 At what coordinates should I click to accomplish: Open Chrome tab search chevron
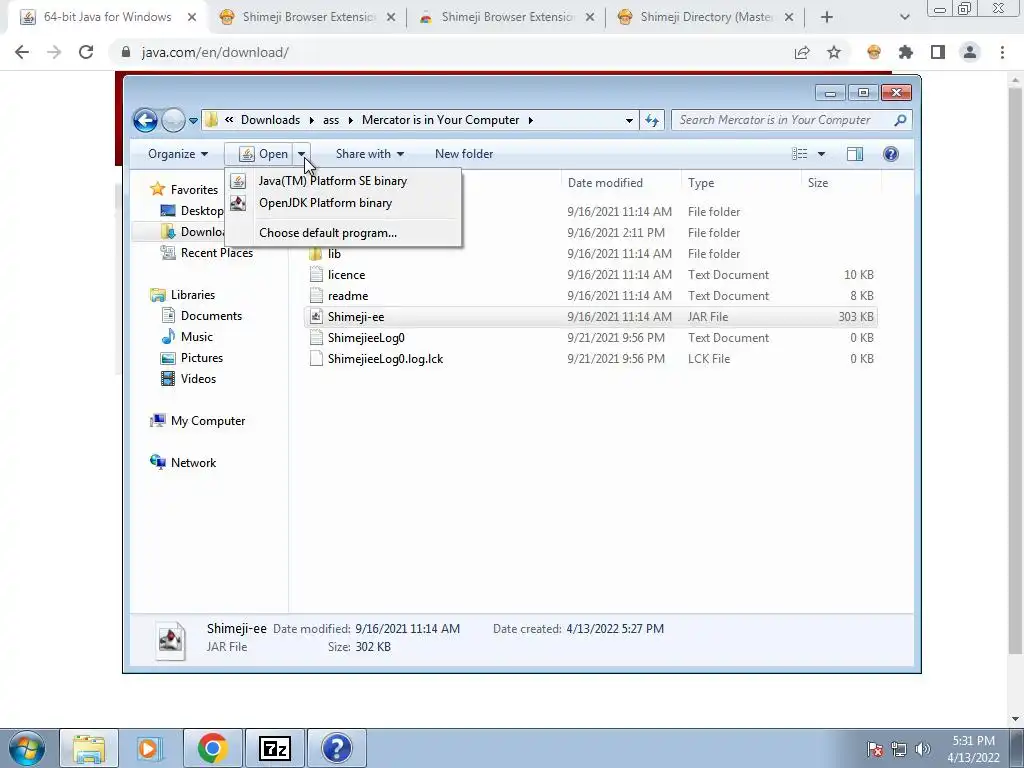(904, 18)
